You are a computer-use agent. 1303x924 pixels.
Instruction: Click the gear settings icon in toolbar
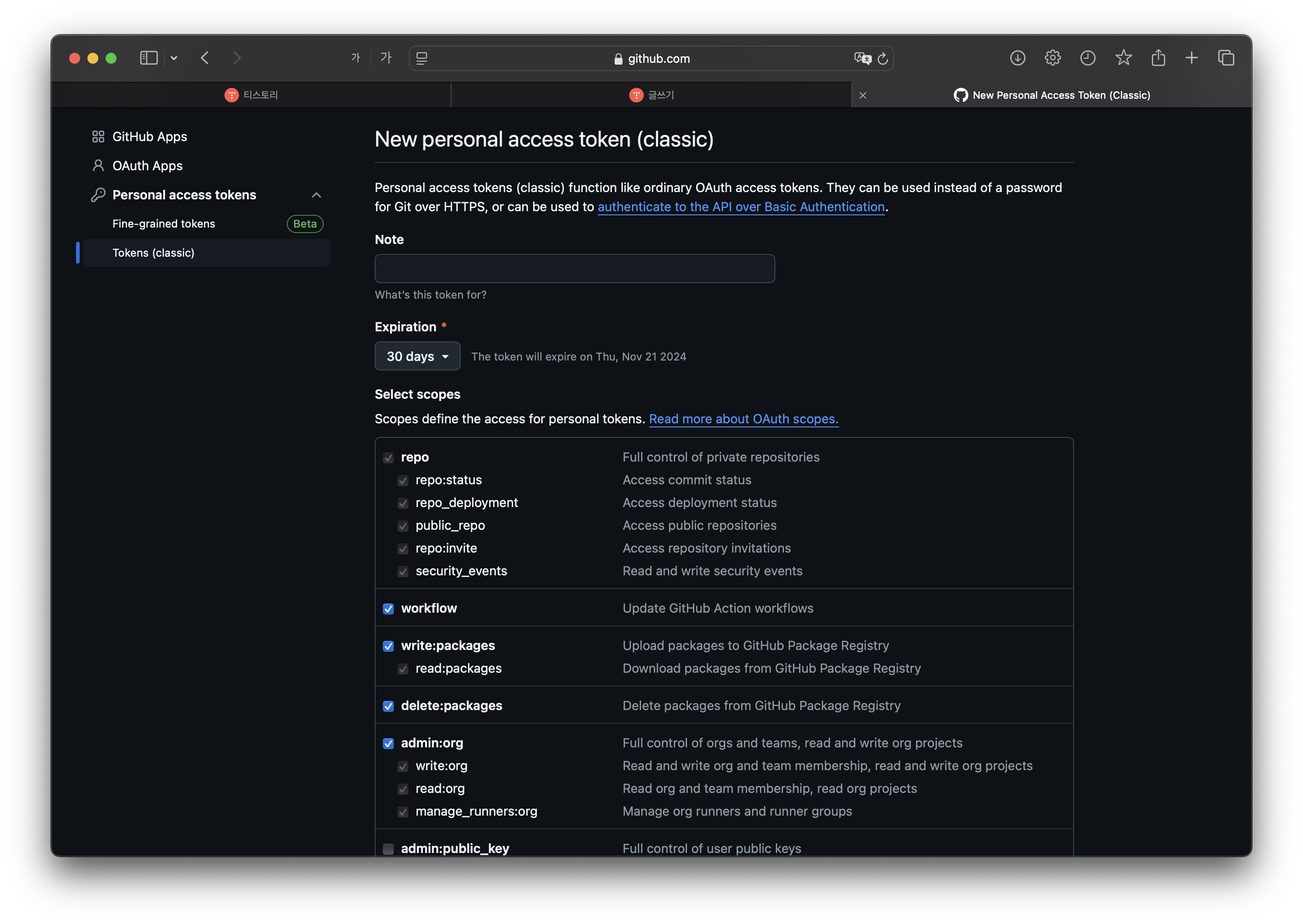1052,58
